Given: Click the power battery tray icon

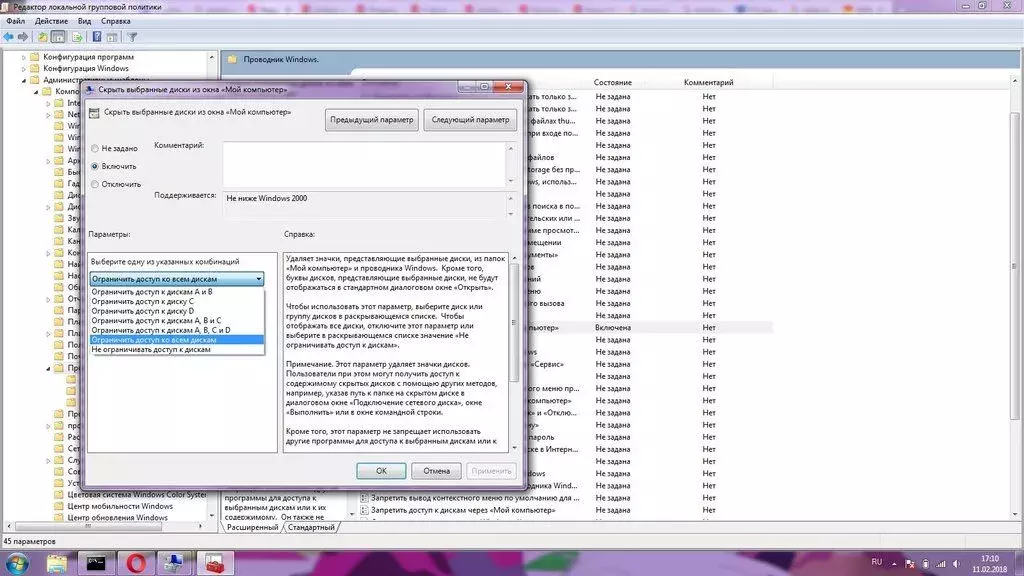Looking at the screenshot, I should [x=925, y=564].
